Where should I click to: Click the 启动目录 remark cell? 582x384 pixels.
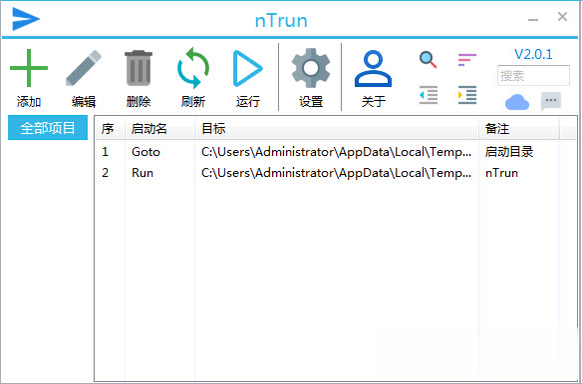509,152
